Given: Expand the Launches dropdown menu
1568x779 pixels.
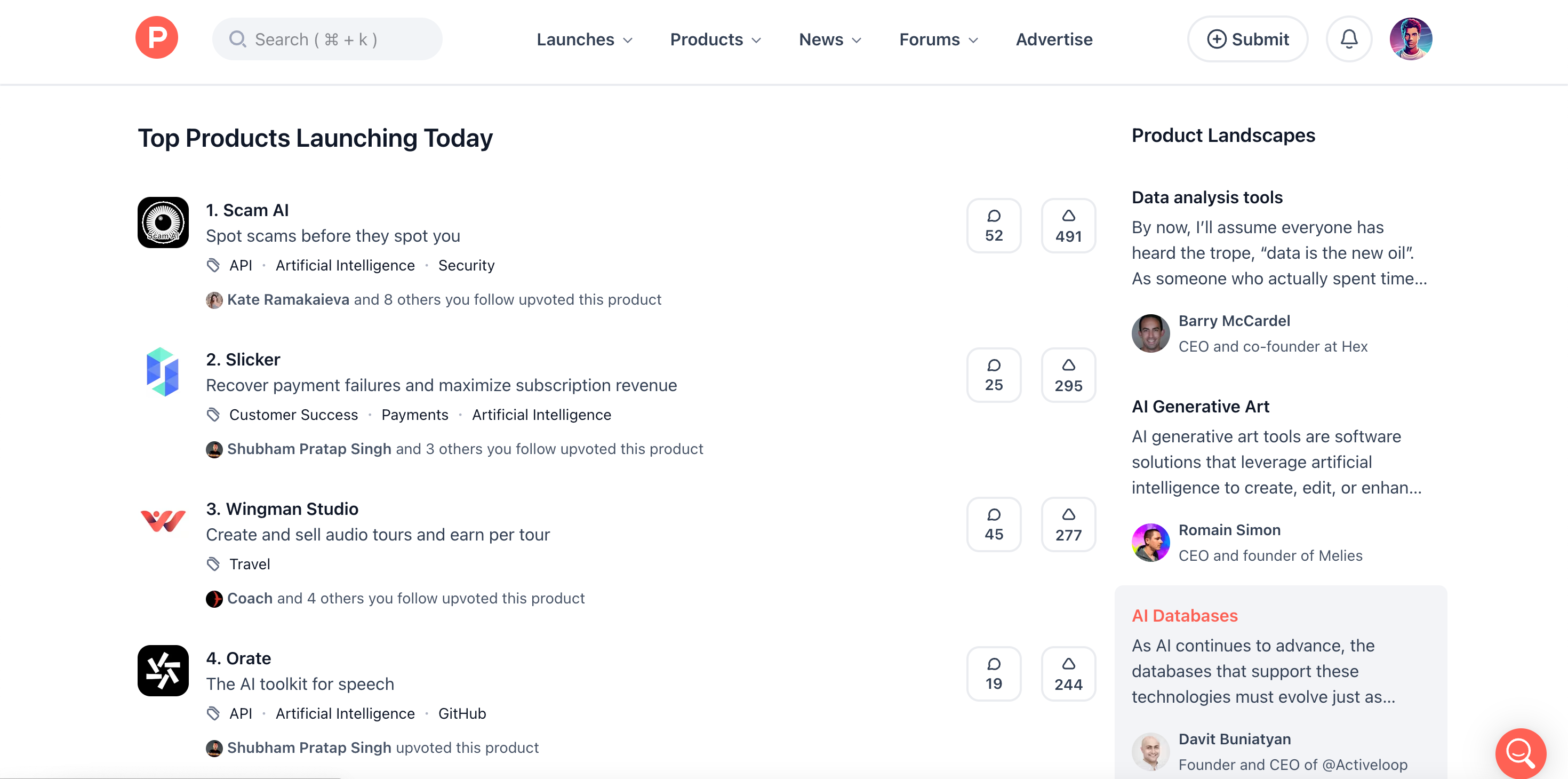Looking at the screenshot, I should 585,39.
